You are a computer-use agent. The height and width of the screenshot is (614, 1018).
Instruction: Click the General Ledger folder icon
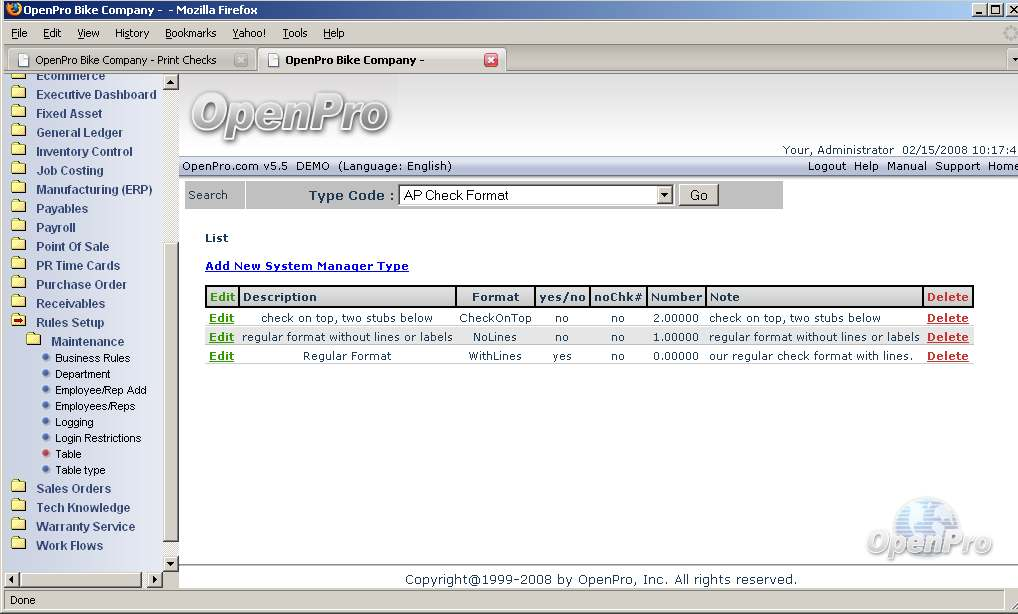[x=18, y=132]
